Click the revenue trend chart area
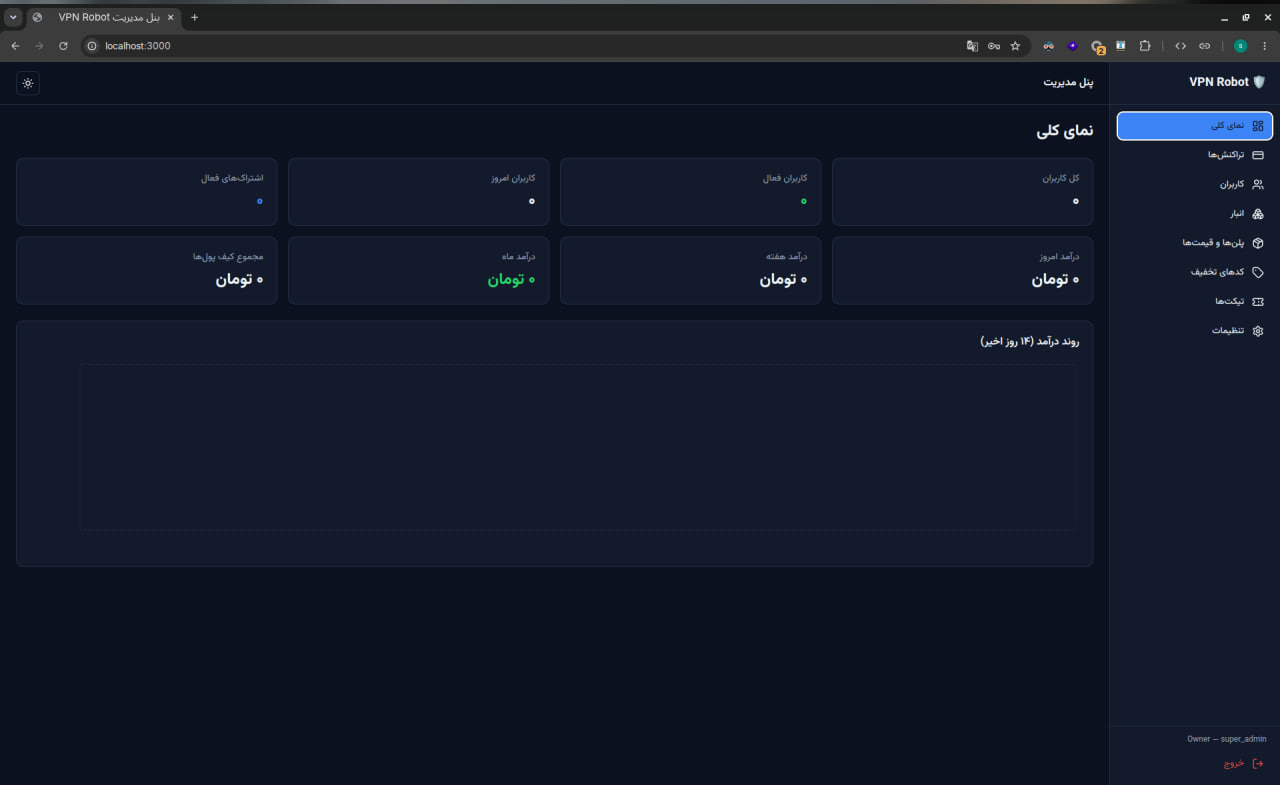1280x785 pixels. [578, 447]
